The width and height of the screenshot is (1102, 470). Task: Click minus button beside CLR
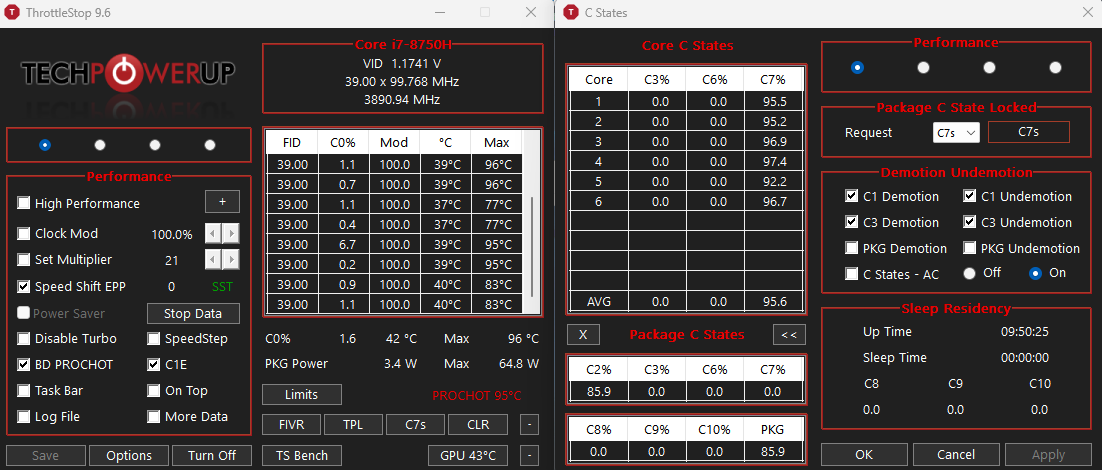530,424
